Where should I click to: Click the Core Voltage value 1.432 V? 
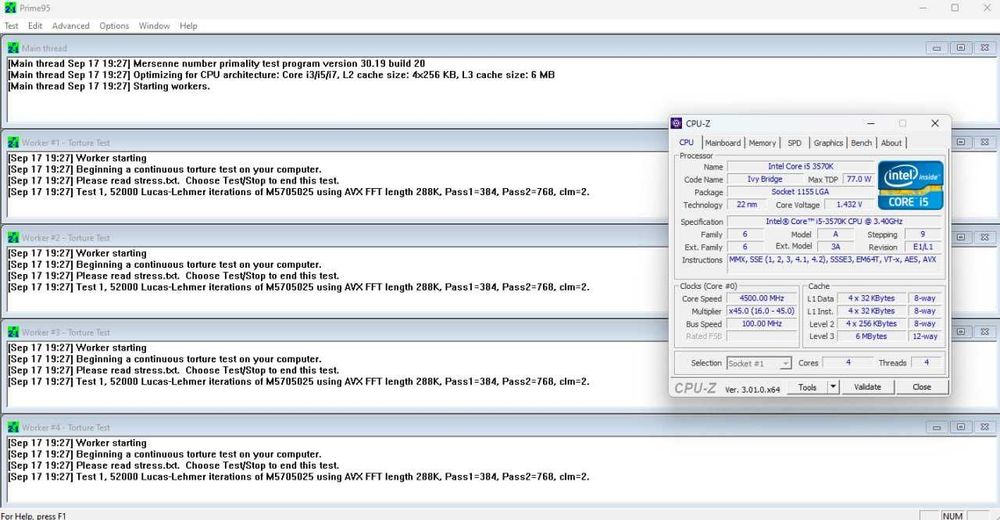pos(849,205)
